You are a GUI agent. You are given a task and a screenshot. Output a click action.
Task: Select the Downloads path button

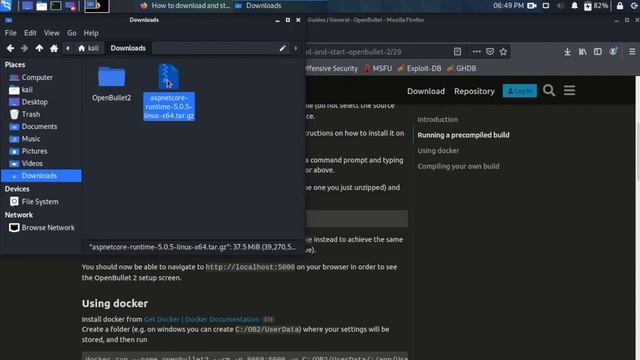click(x=128, y=48)
